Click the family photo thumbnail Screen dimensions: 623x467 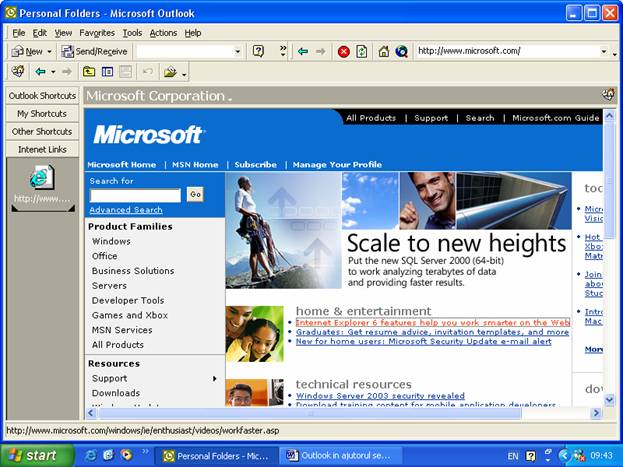click(x=255, y=334)
